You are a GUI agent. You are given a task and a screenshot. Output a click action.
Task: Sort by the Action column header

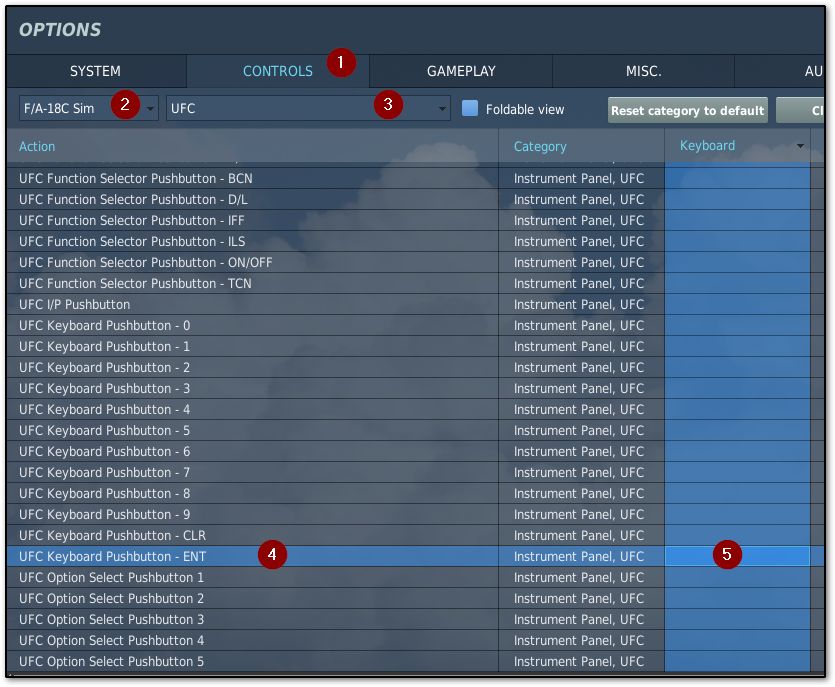(x=38, y=147)
